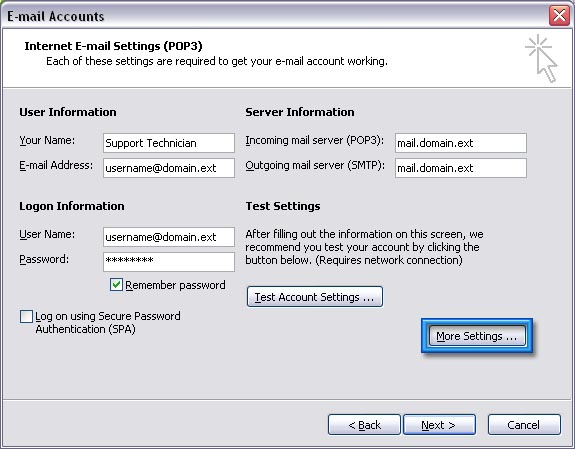This screenshot has width=575, height=449.
Task: Enable Secure Password Authentication (SPA) checkbox
Action: 26,316
